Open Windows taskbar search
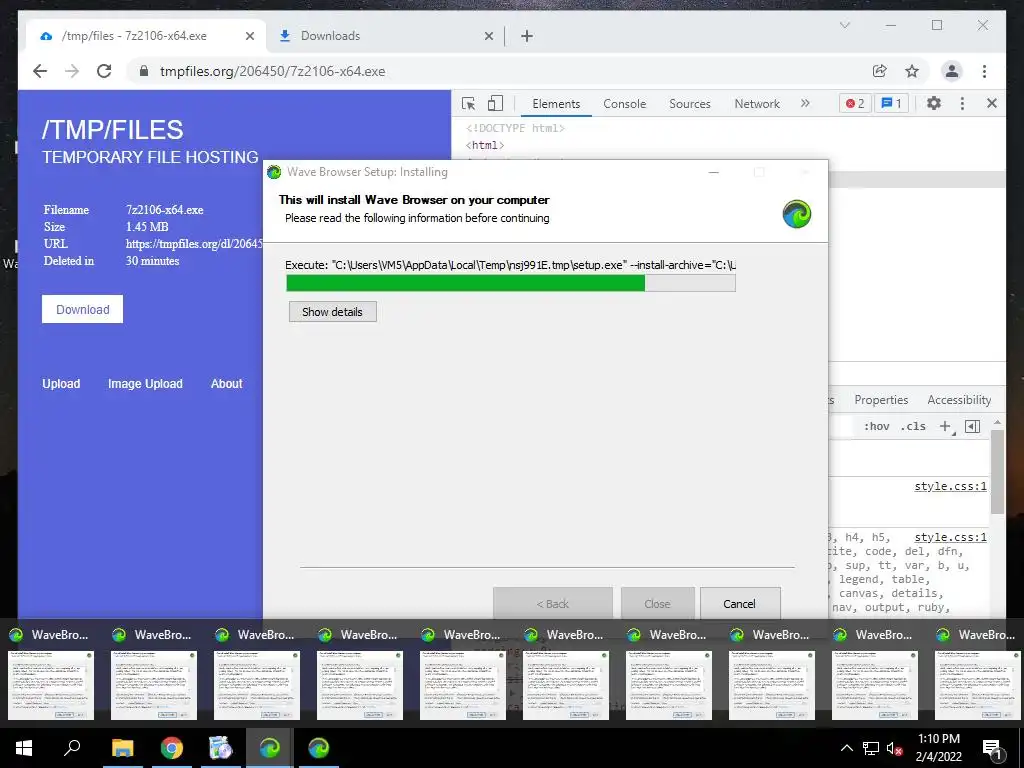The height and width of the screenshot is (768, 1024). (x=72, y=748)
